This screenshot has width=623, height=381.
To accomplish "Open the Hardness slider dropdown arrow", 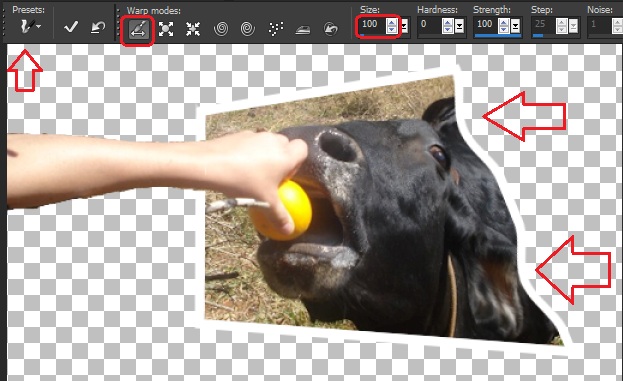I will 460,27.
